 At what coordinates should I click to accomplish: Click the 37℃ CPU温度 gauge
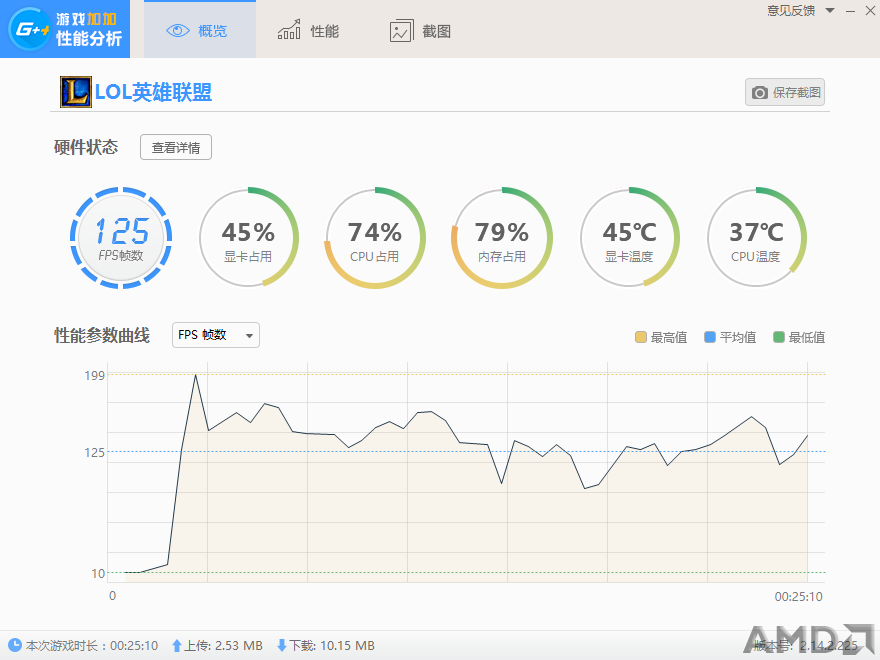[x=756, y=238]
